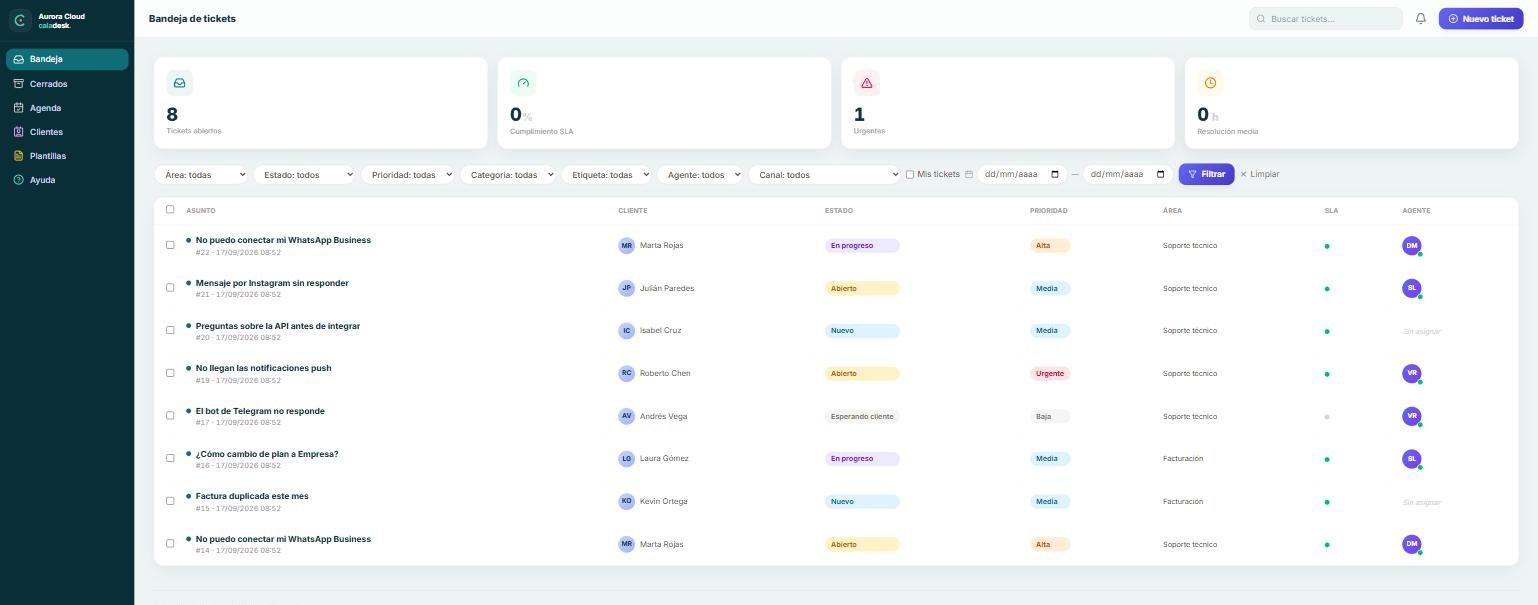Viewport: 1538px width, 605px height.
Task: Open the Área filter dropdown
Action: tap(201, 174)
